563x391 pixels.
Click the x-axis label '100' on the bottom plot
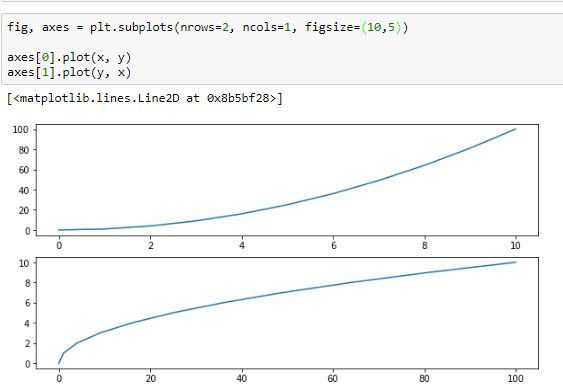point(515,378)
